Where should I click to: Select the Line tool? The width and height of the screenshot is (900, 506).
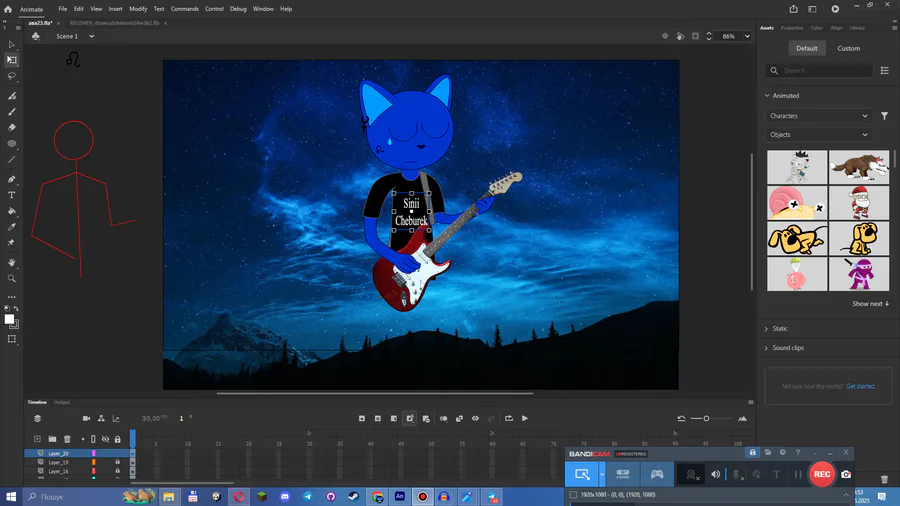(x=11, y=159)
